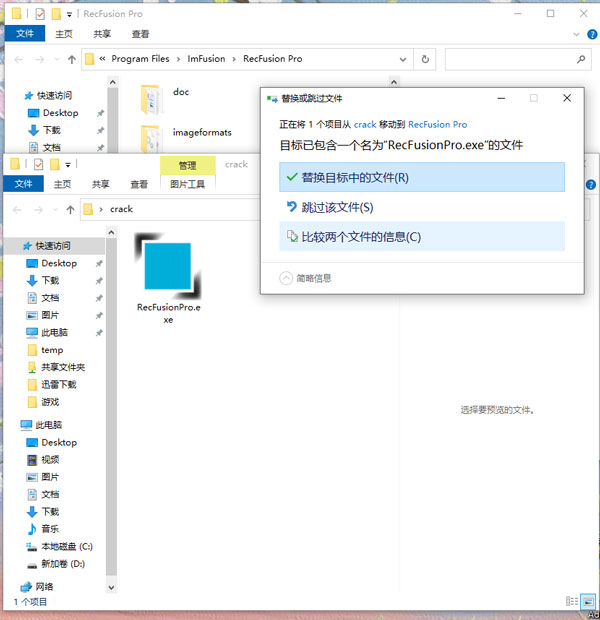Click properties checkmark icon in RecFusion Pro title bar
The width and height of the screenshot is (600, 620).
pos(40,14)
